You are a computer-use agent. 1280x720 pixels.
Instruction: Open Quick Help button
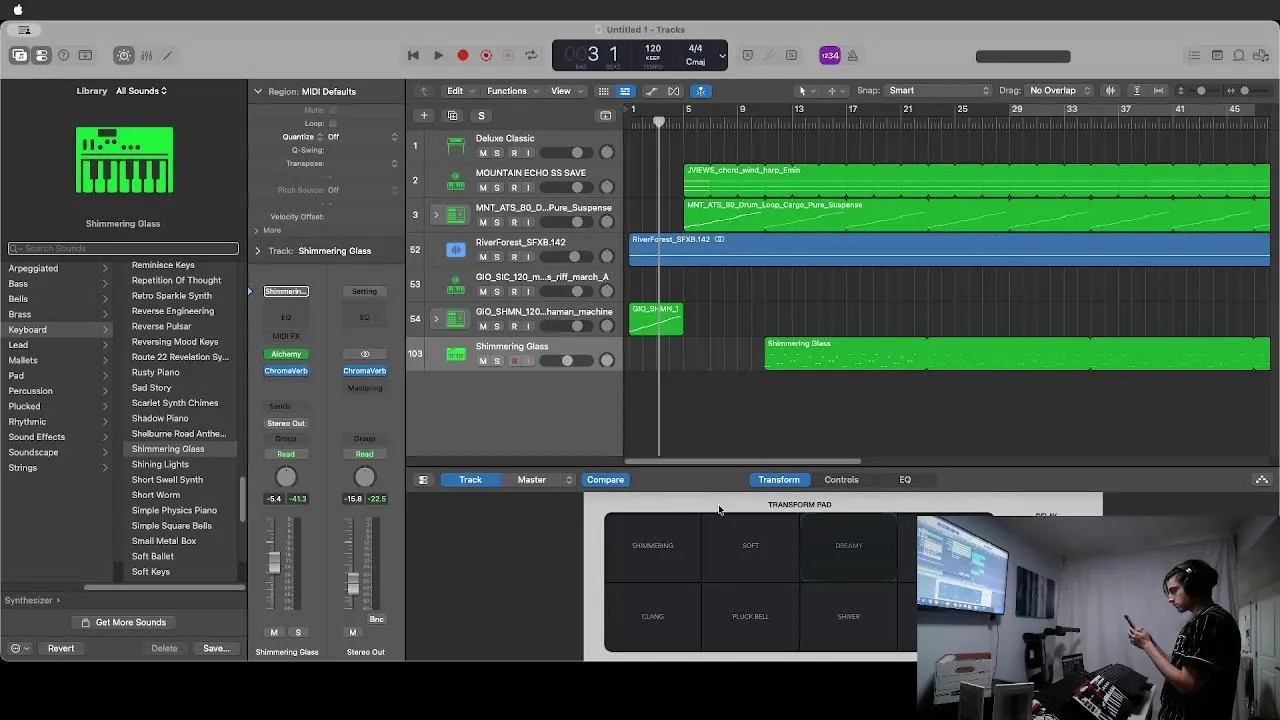tap(64, 56)
